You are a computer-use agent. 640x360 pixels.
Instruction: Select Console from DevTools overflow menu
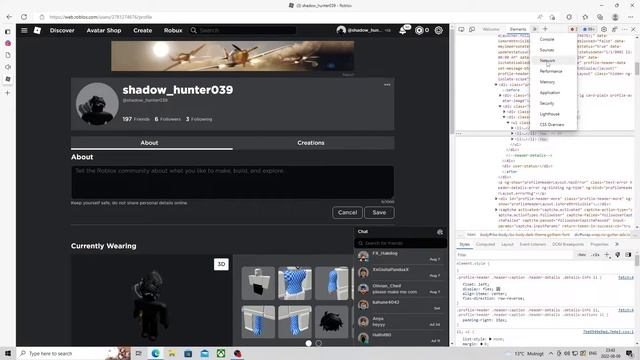click(547, 39)
